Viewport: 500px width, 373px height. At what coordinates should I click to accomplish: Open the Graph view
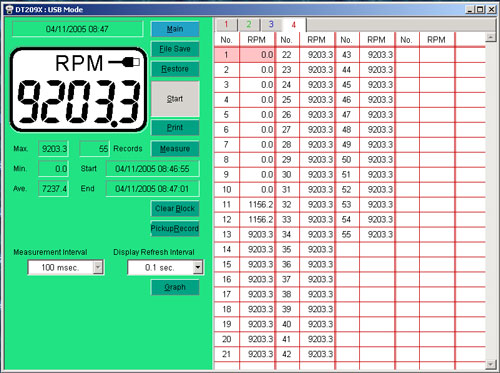175,287
